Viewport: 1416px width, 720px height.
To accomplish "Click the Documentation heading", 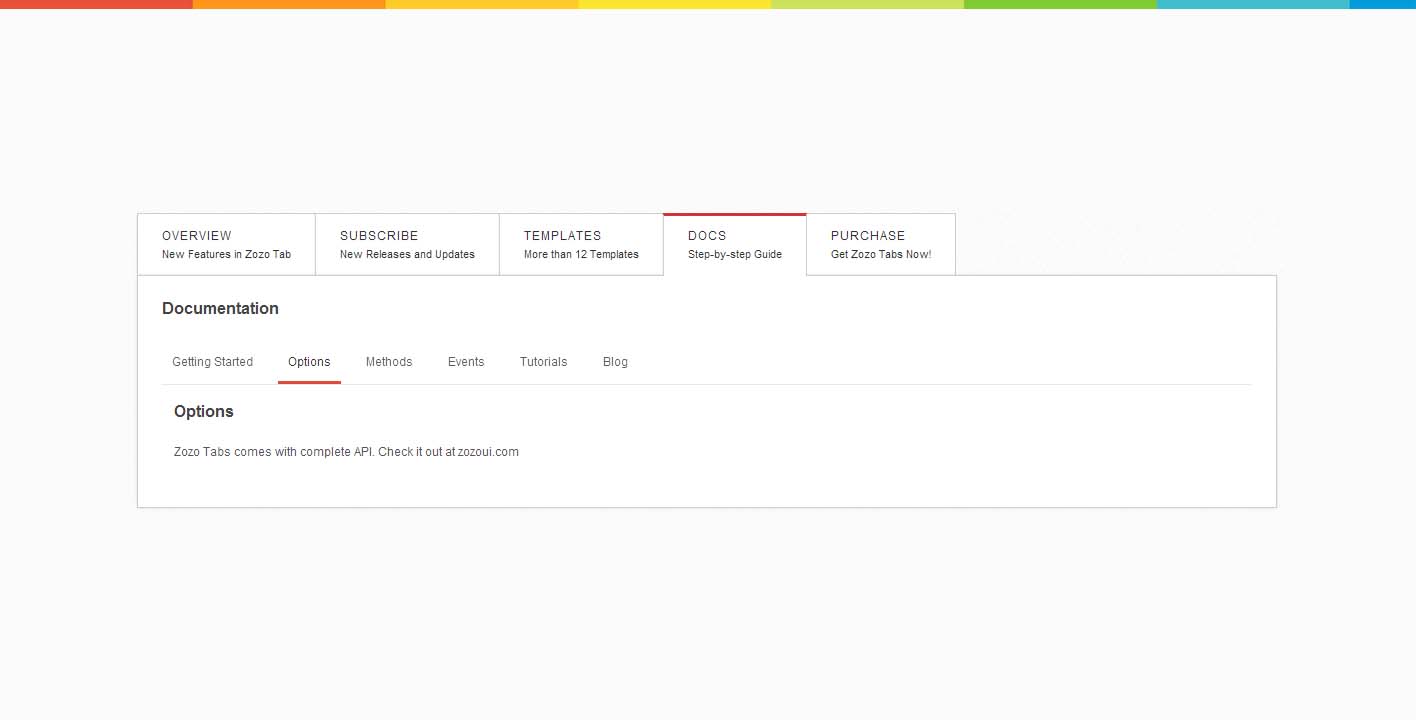I will (x=220, y=308).
